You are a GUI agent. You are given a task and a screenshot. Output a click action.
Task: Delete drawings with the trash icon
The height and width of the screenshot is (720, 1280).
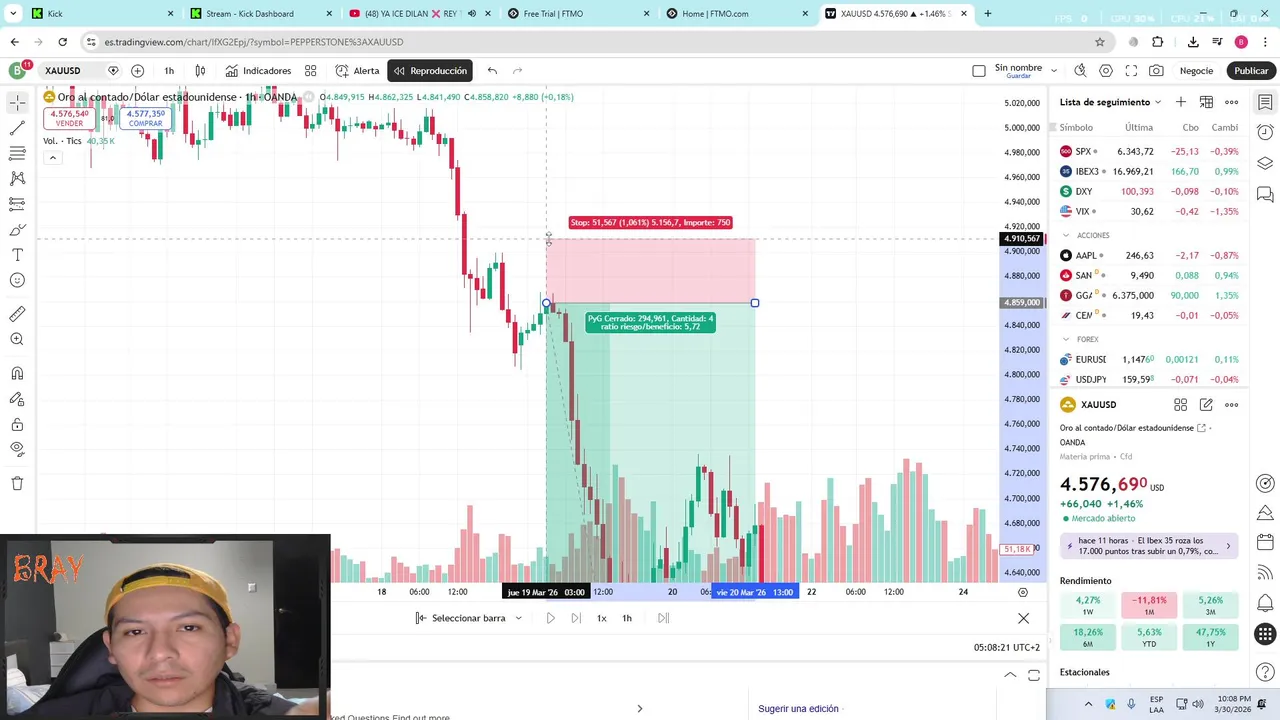click(17, 483)
